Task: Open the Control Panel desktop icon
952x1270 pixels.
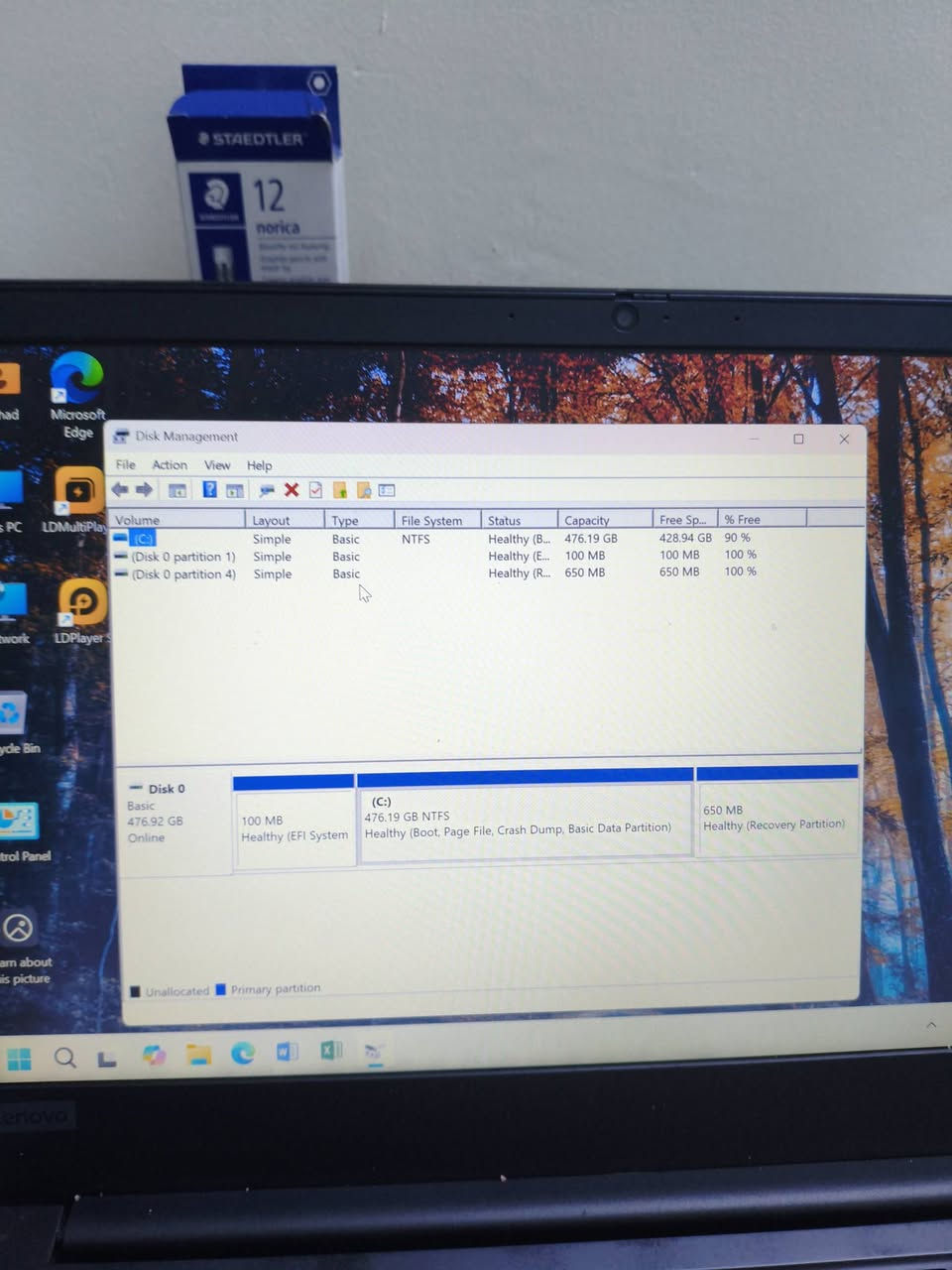Action: (20, 831)
